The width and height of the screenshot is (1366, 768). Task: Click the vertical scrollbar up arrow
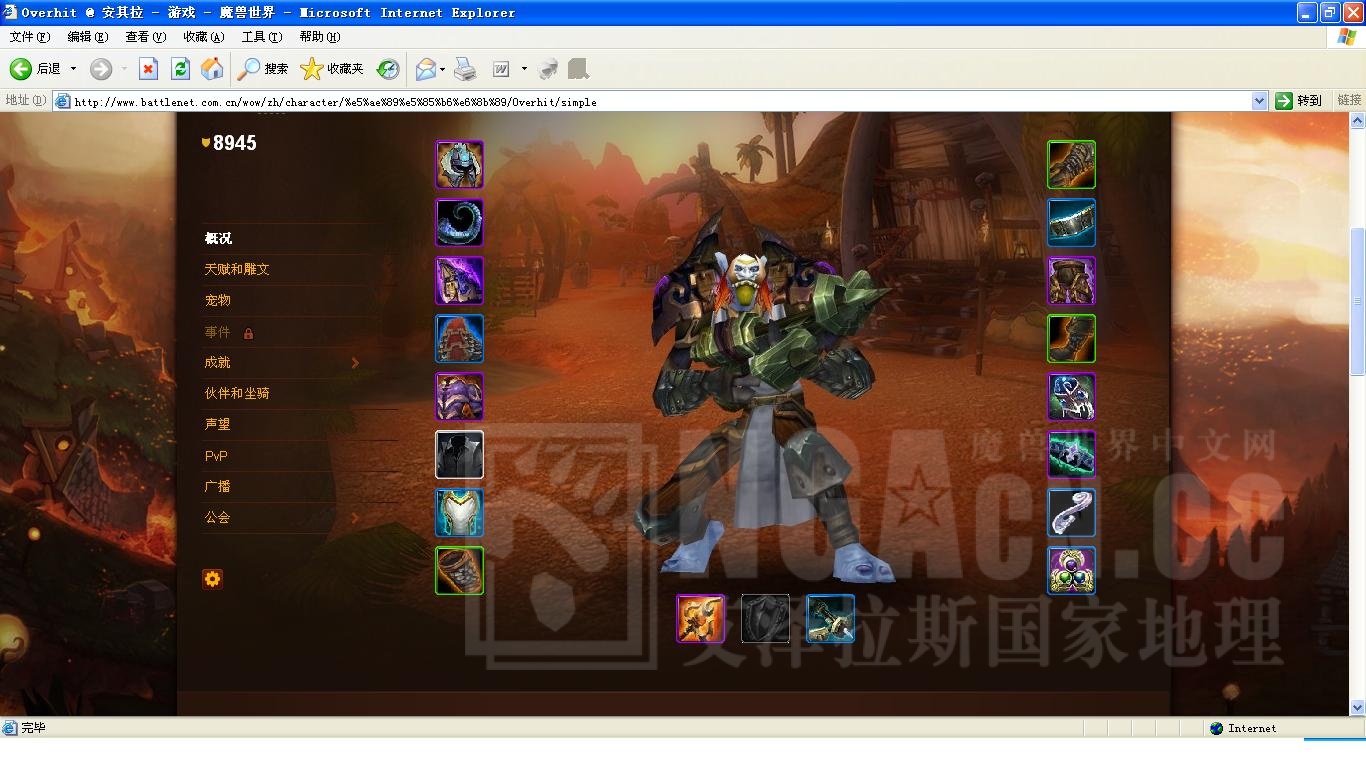(1357, 120)
